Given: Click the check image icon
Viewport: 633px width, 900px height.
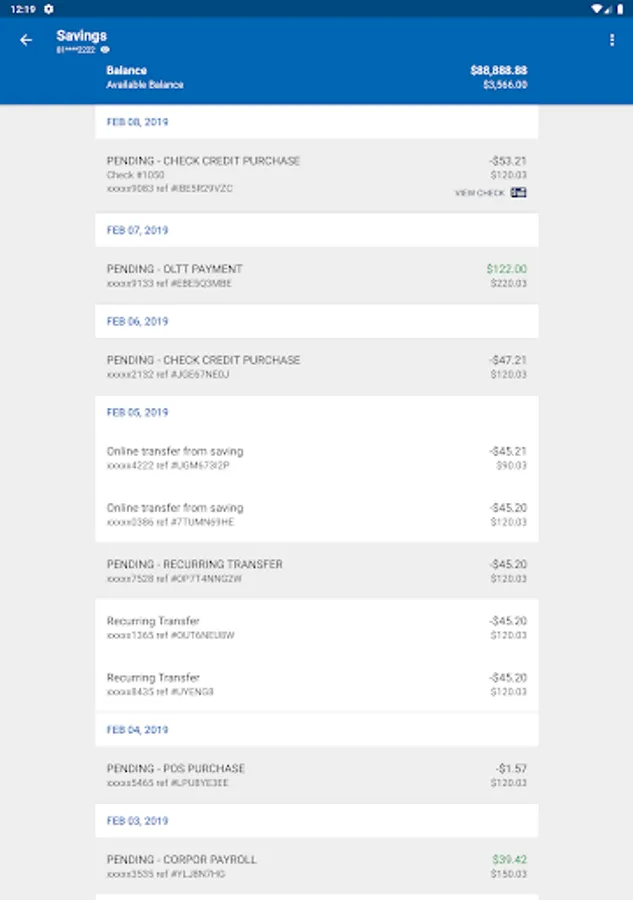Looking at the screenshot, I should click(x=518, y=192).
